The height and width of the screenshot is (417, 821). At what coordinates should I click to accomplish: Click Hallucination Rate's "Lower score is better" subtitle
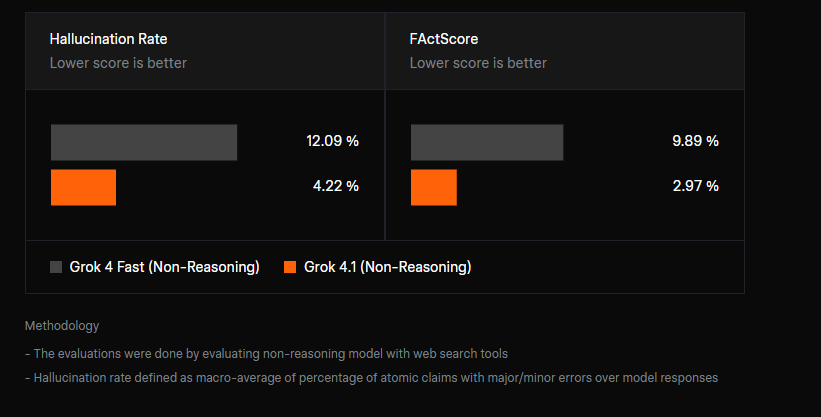[118, 63]
